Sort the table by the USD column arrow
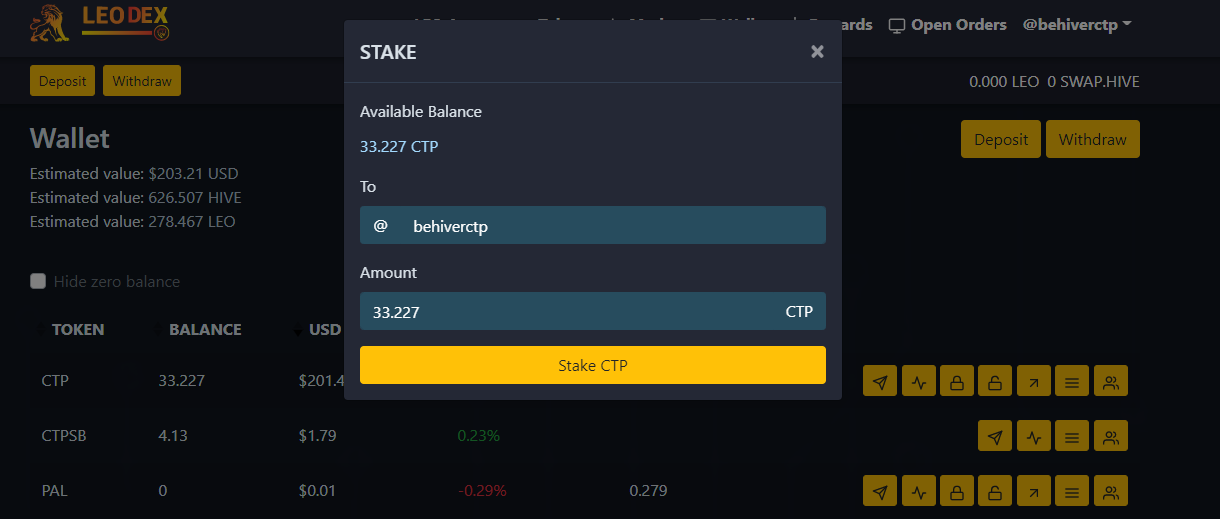The image size is (1220, 519). click(x=298, y=330)
